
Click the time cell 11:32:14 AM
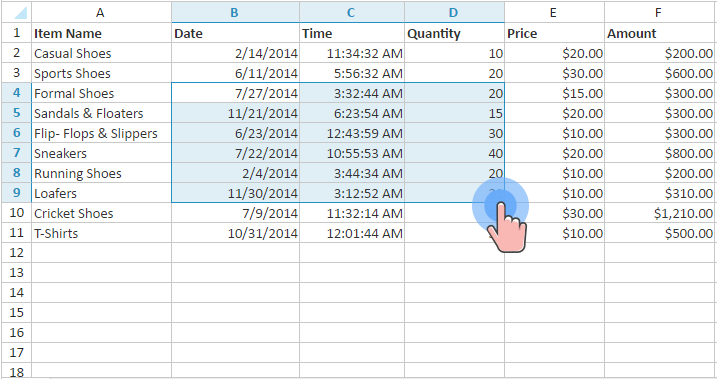point(352,213)
